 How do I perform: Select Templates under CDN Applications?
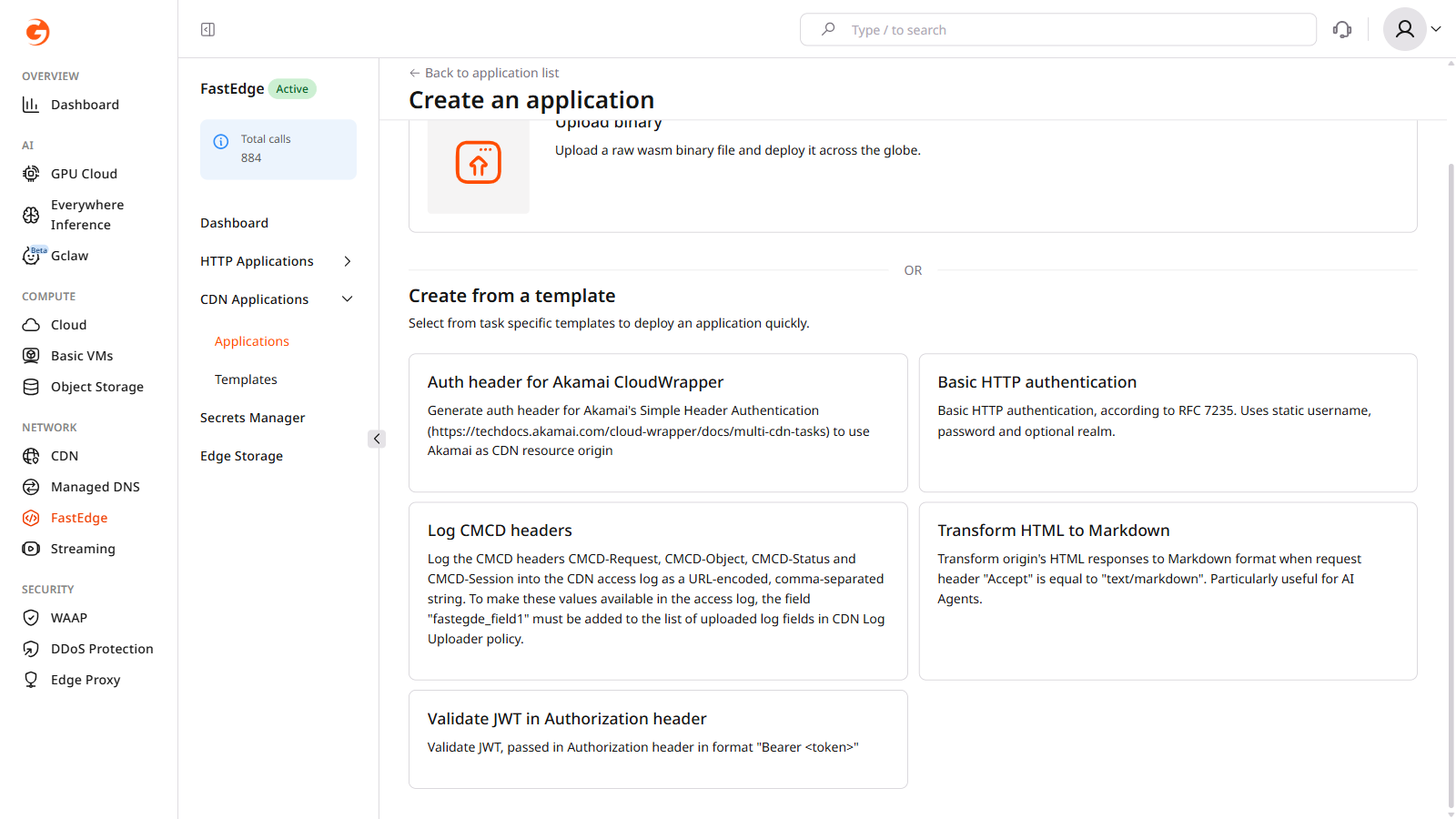[x=246, y=379]
